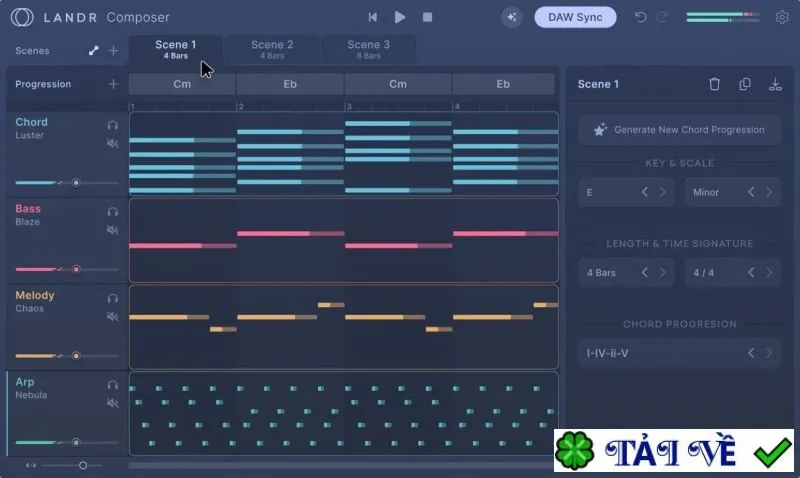Click the LANDR logo icon
The width and height of the screenshot is (800, 478).
tap(22, 17)
